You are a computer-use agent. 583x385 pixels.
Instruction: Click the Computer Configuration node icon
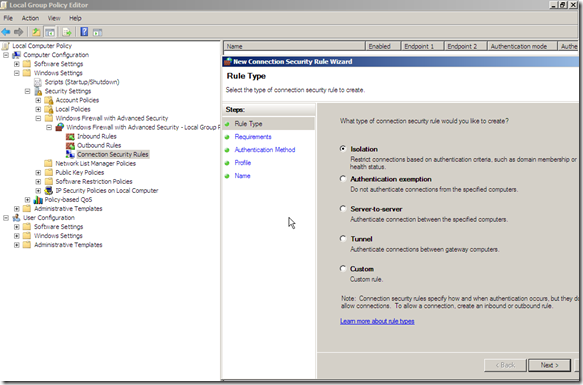[16, 55]
